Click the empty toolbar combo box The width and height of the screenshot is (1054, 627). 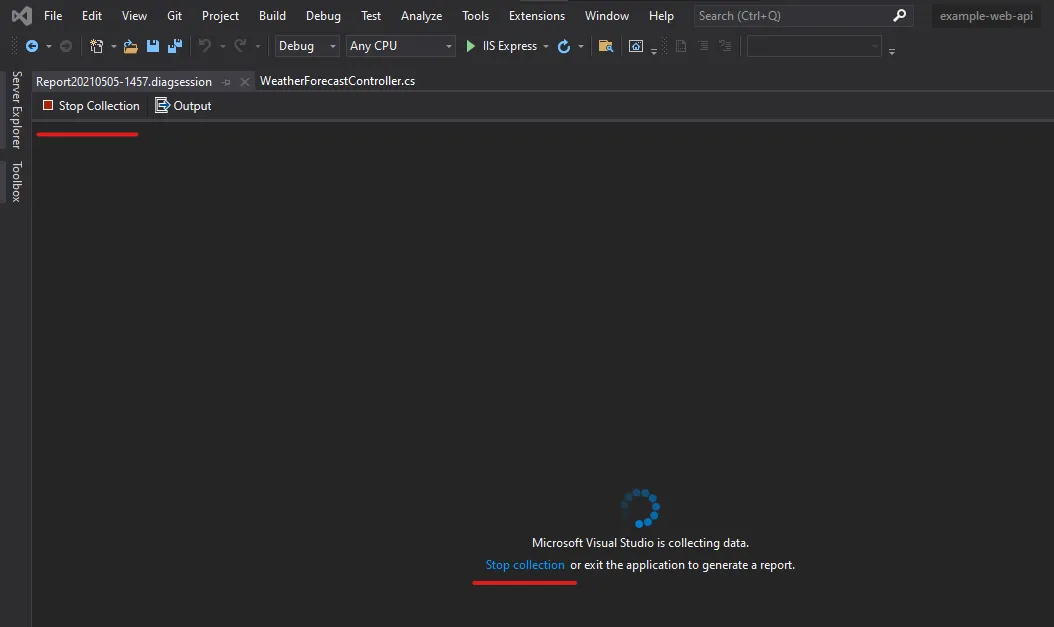click(814, 46)
